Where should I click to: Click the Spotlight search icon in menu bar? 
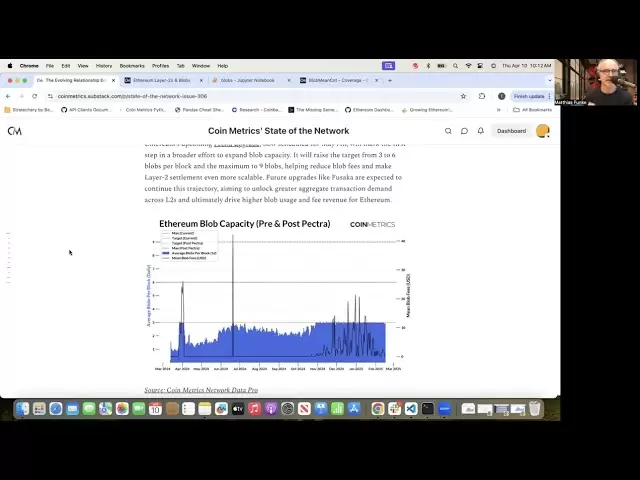click(456, 66)
